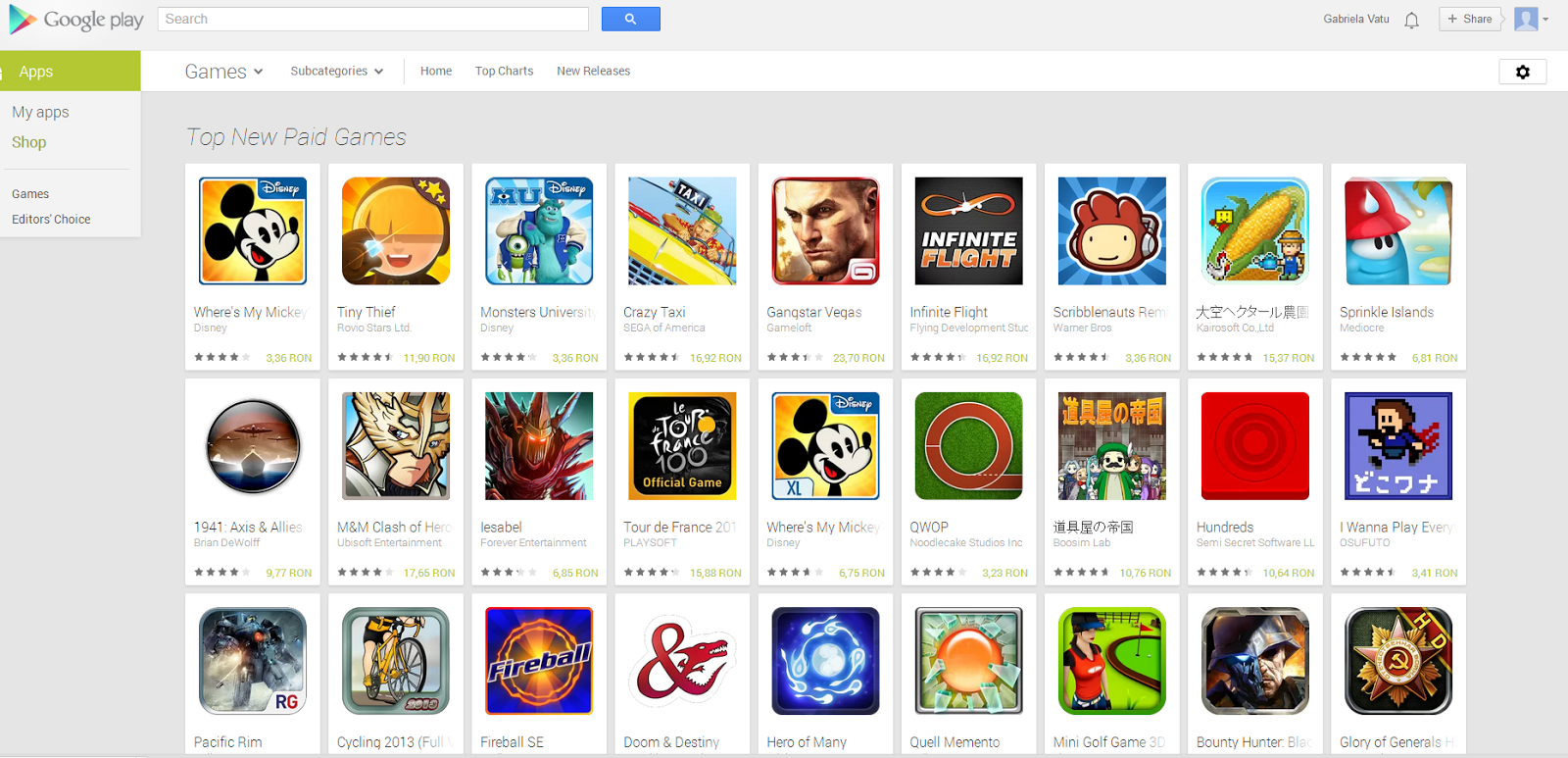Viewport: 1568px width, 758px height.
Task: Open the settings gear button
Action: pos(1522,72)
